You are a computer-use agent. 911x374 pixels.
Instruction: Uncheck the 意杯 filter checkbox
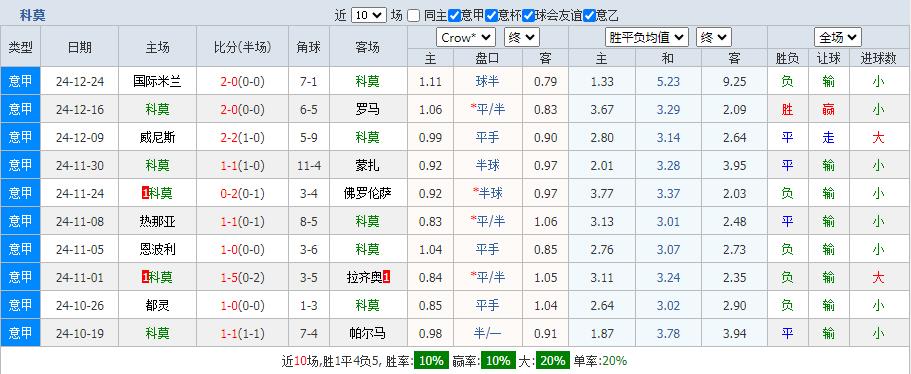point(491,16)
